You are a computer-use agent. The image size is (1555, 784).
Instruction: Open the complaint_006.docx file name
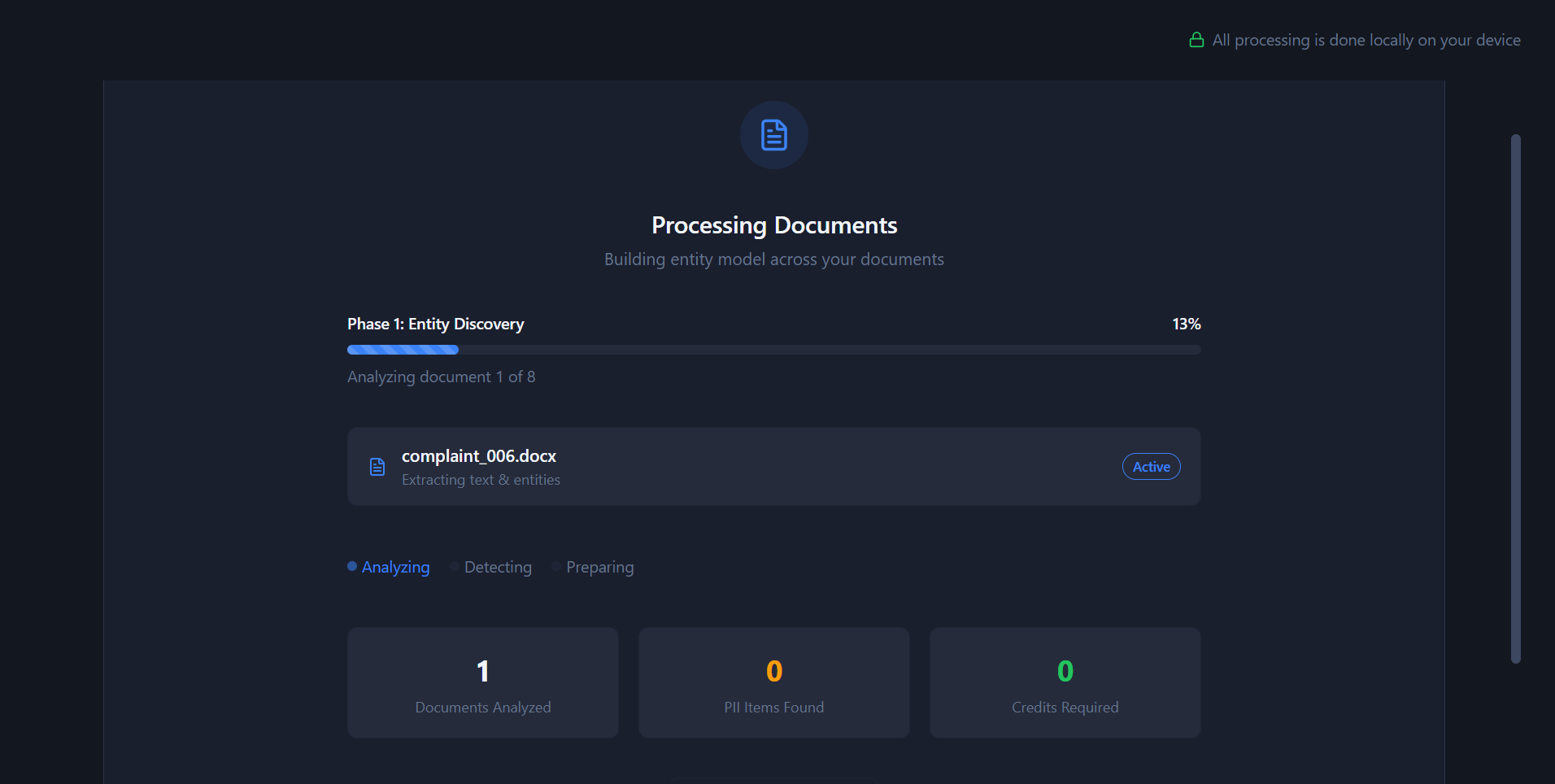pyautogui.click(x=478, y=456)
